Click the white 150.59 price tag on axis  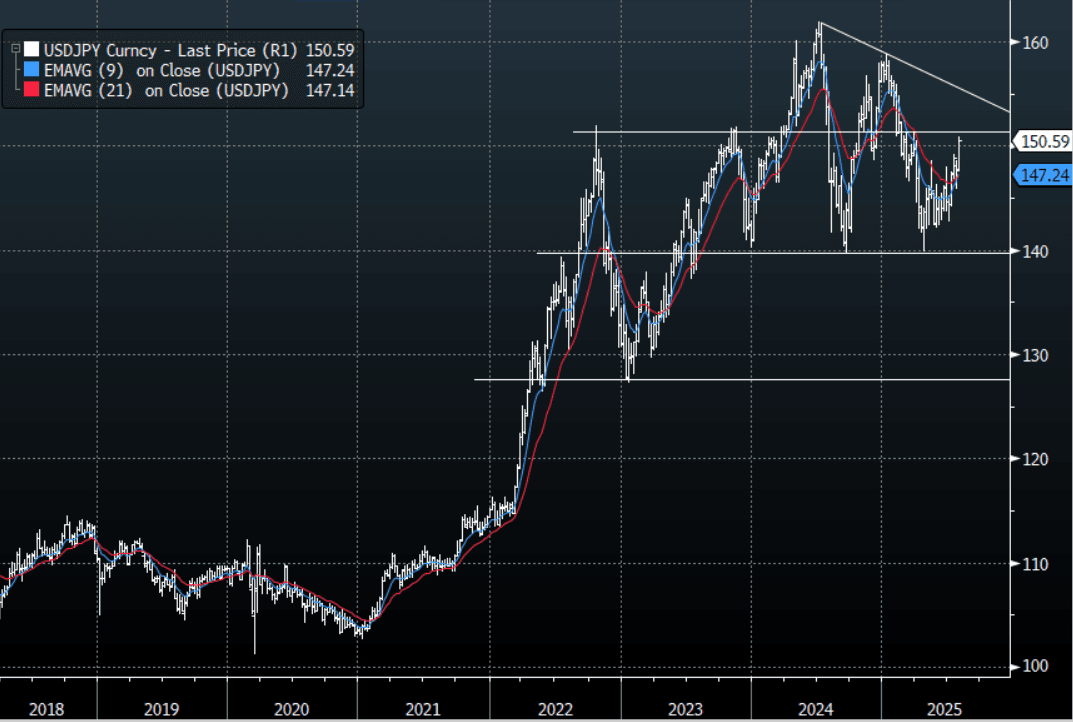1042,142
